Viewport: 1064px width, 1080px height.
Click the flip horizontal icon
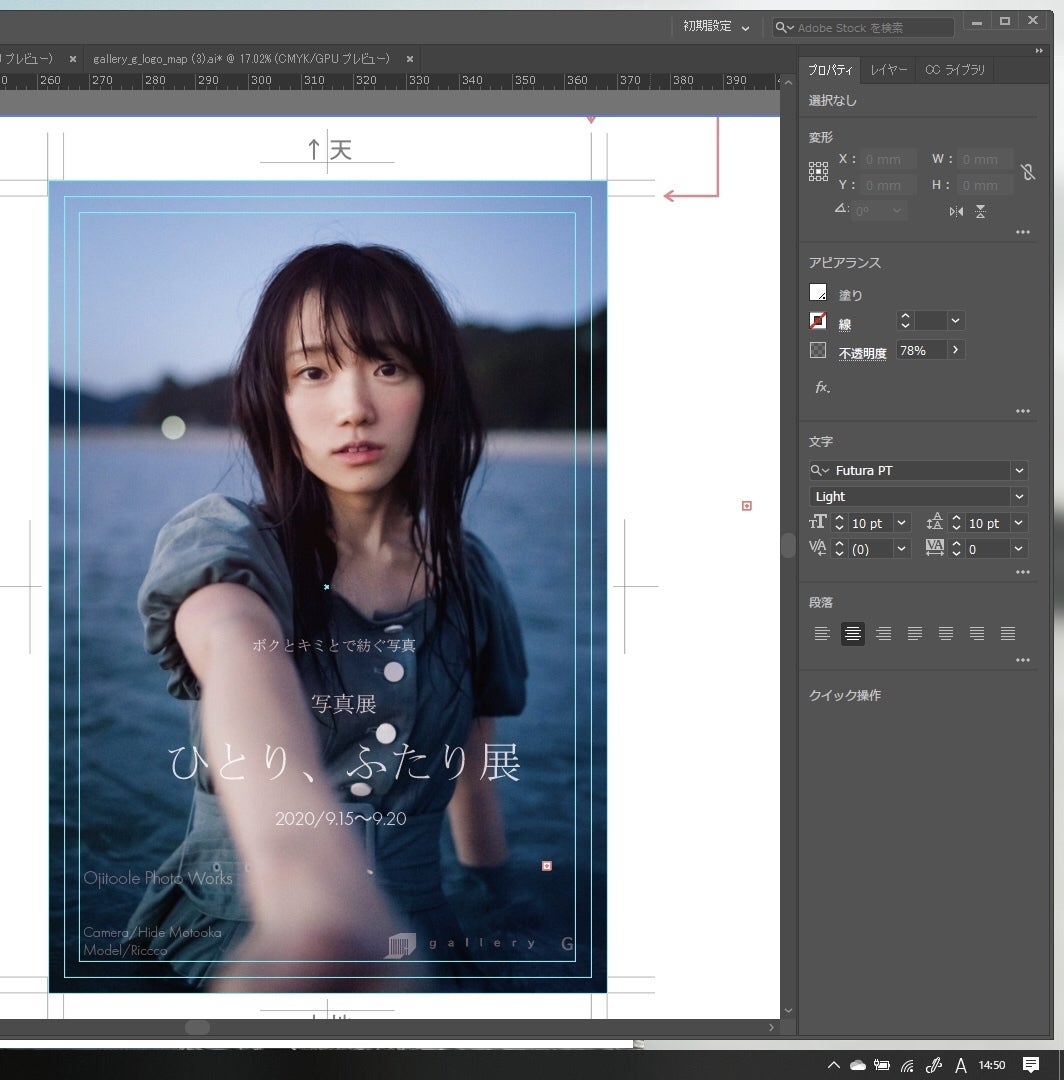tap(956, 211)
